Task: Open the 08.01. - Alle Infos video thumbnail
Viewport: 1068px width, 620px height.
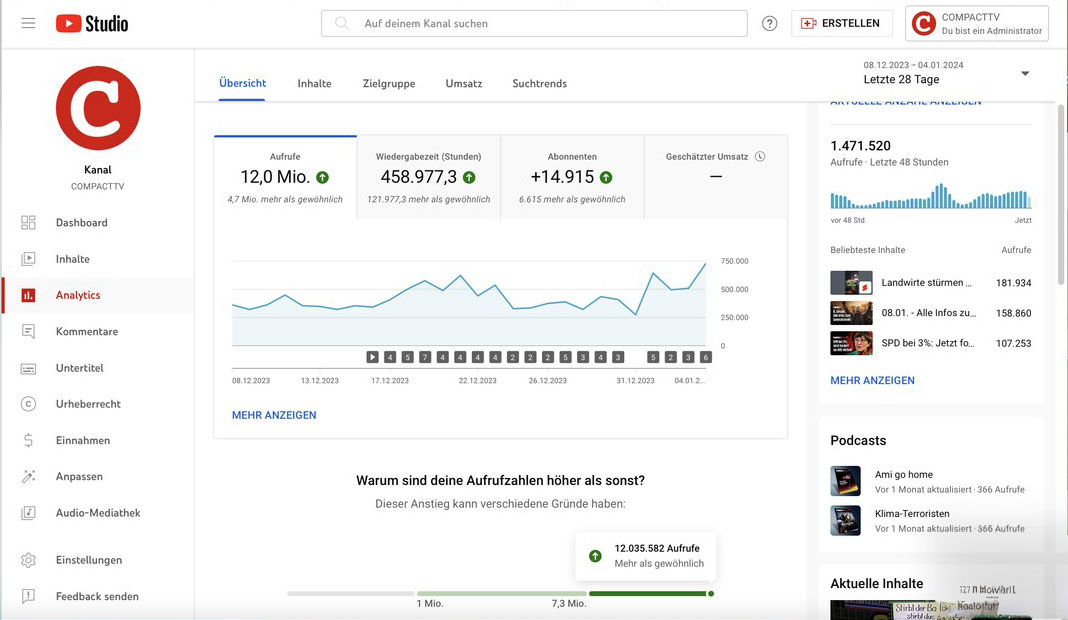Action: click(x=851, y=313)
